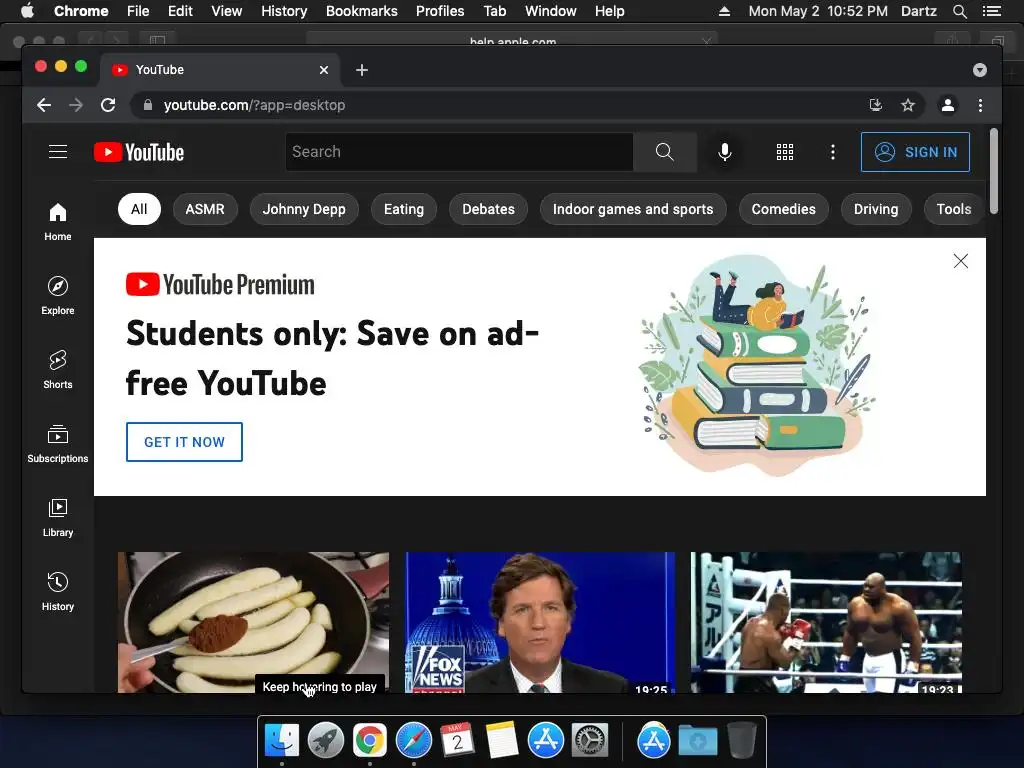Open a new Chrome tab

click(362, 70)
